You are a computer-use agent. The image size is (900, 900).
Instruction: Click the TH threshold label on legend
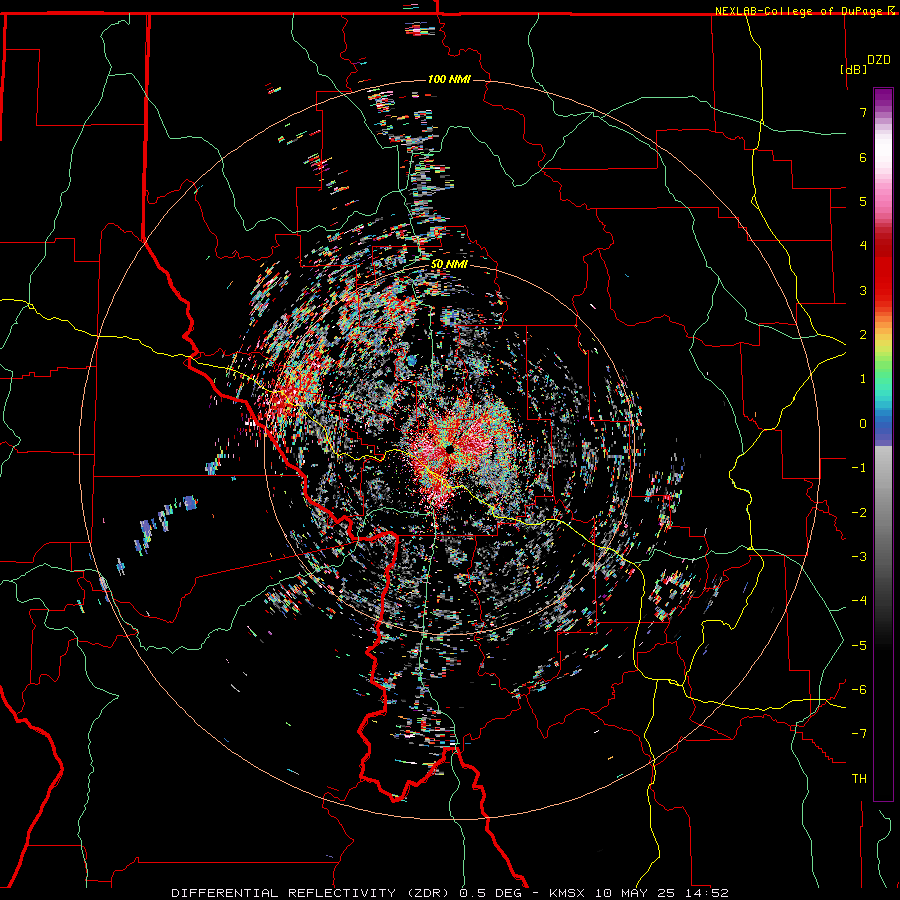(x=859, y=779)
